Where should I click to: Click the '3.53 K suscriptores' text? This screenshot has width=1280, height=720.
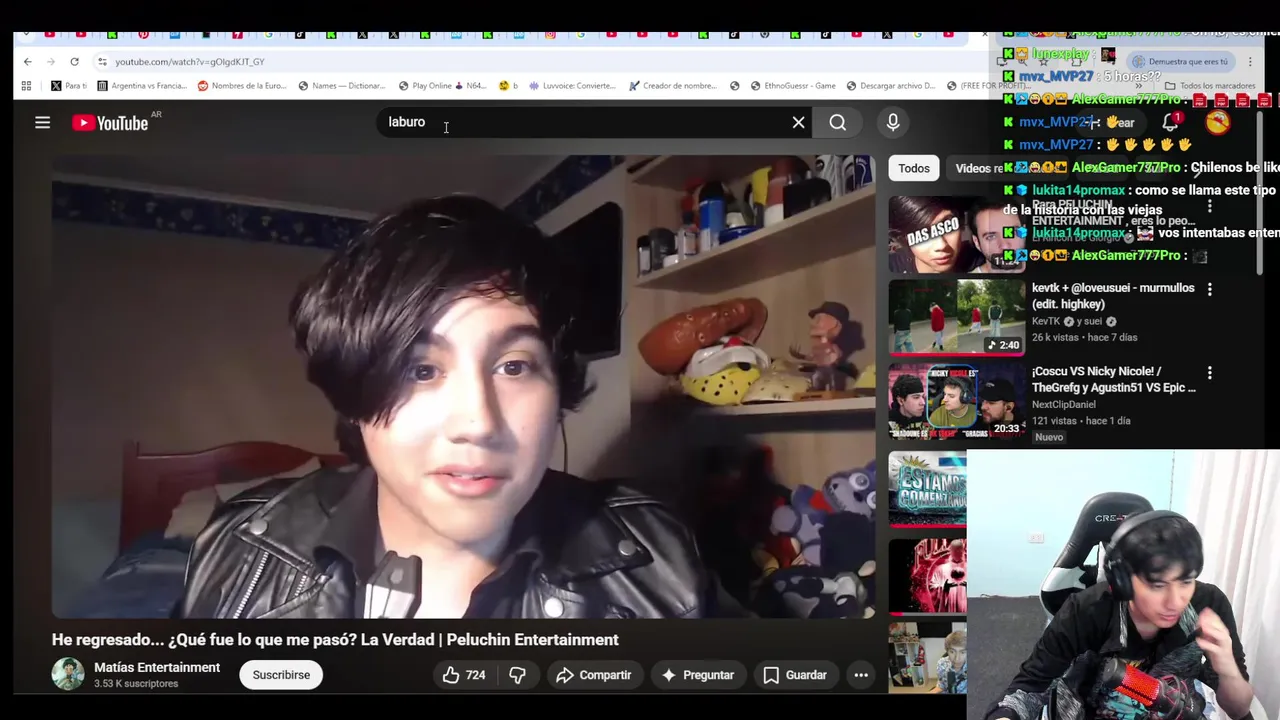tap(136, 684)
